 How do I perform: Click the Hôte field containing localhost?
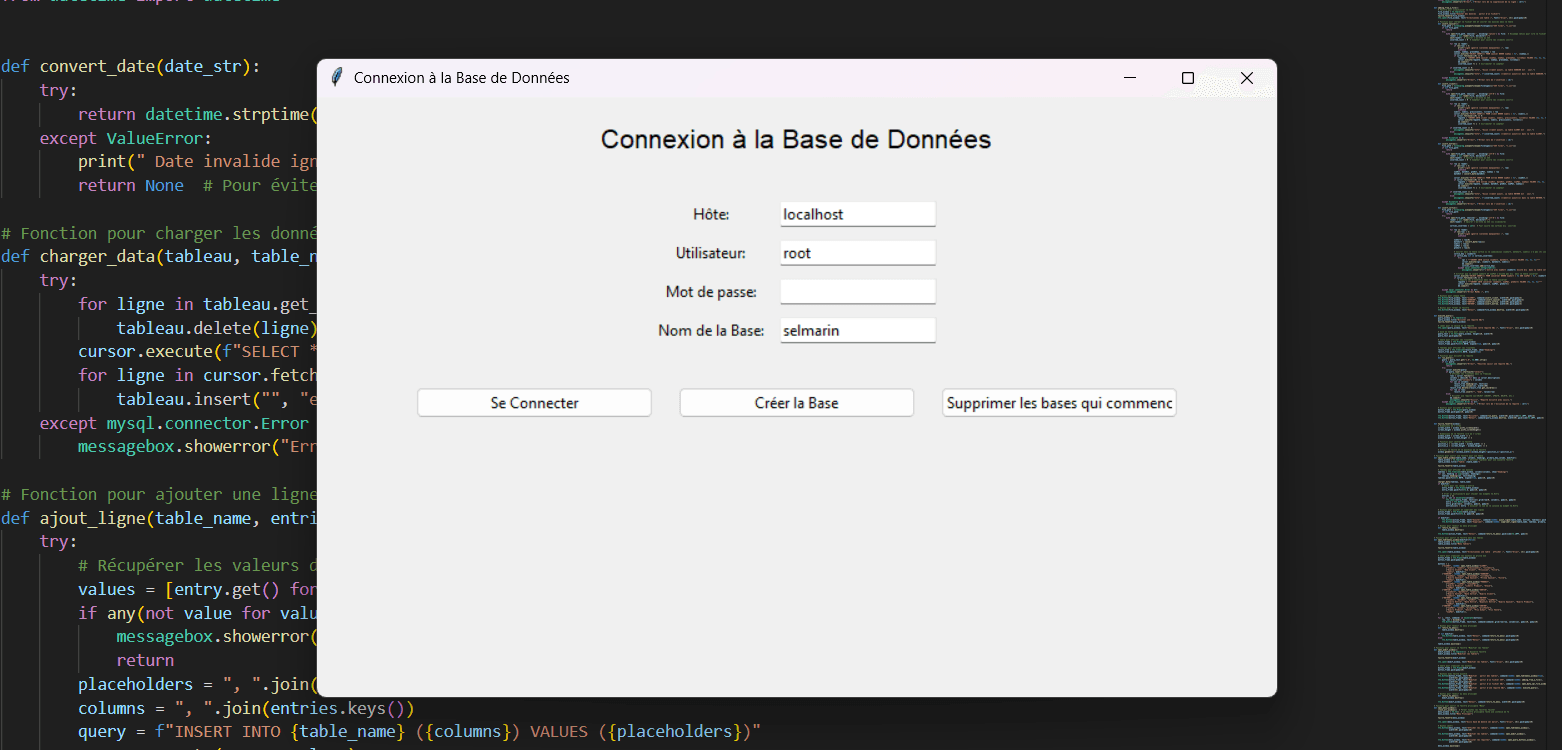tap(858, 214)
